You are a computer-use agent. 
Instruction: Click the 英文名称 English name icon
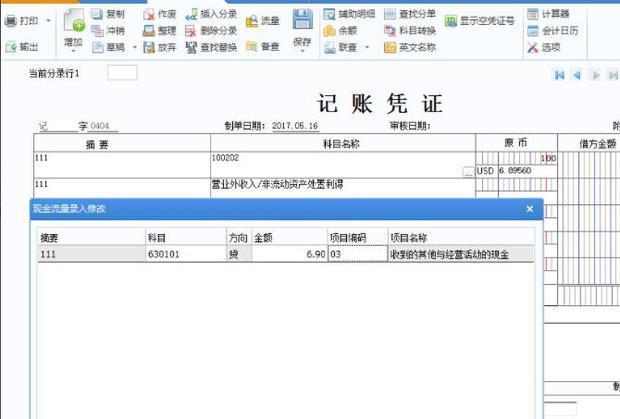coord(389,47)
